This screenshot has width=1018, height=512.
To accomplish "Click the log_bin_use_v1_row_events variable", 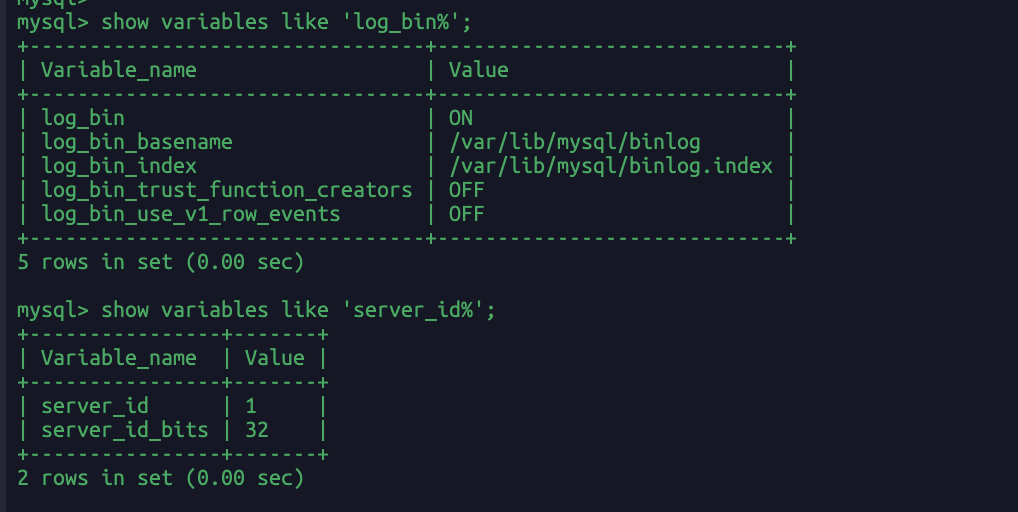I will (x=191, y=214).
